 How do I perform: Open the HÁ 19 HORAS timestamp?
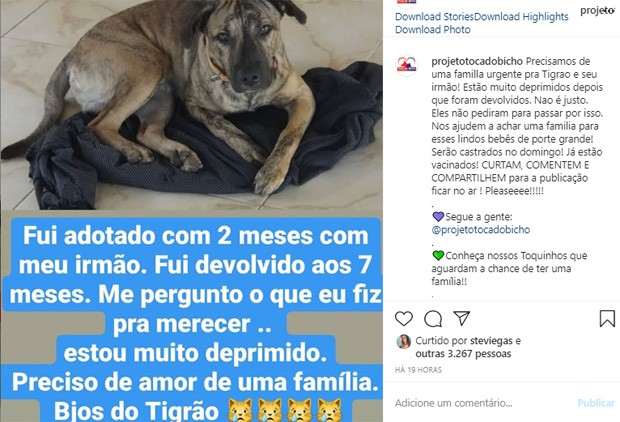click(x=418, y=370)
